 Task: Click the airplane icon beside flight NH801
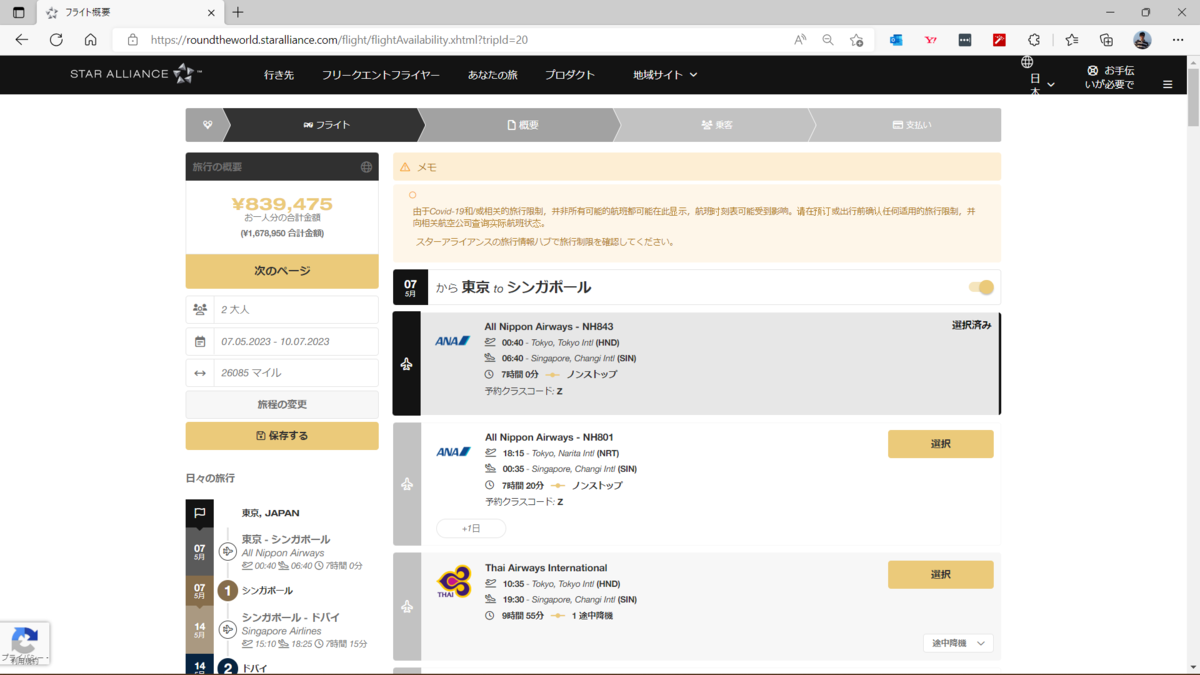click(x=406, y=484)
